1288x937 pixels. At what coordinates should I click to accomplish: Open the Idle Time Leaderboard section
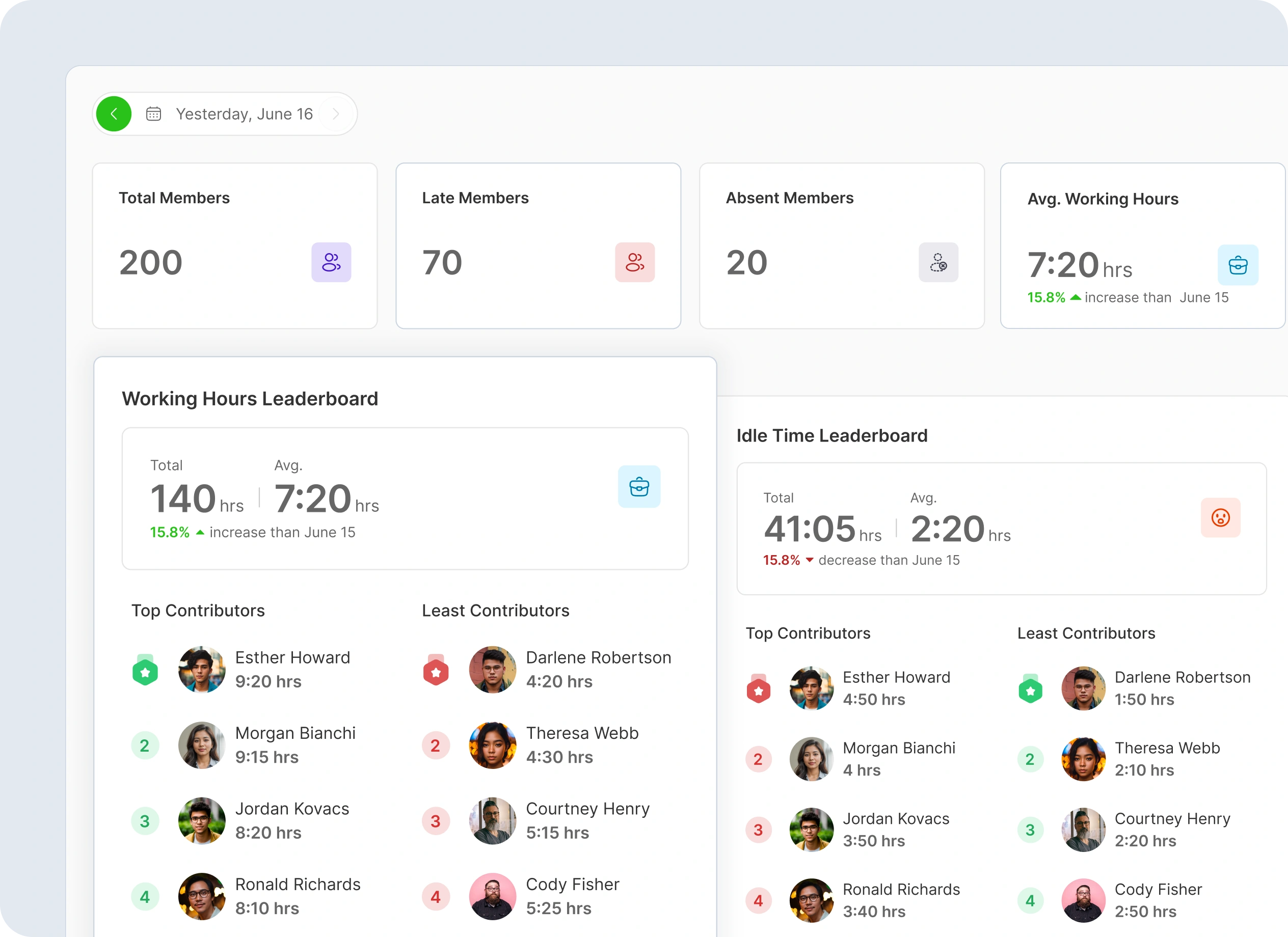(831, 435)
